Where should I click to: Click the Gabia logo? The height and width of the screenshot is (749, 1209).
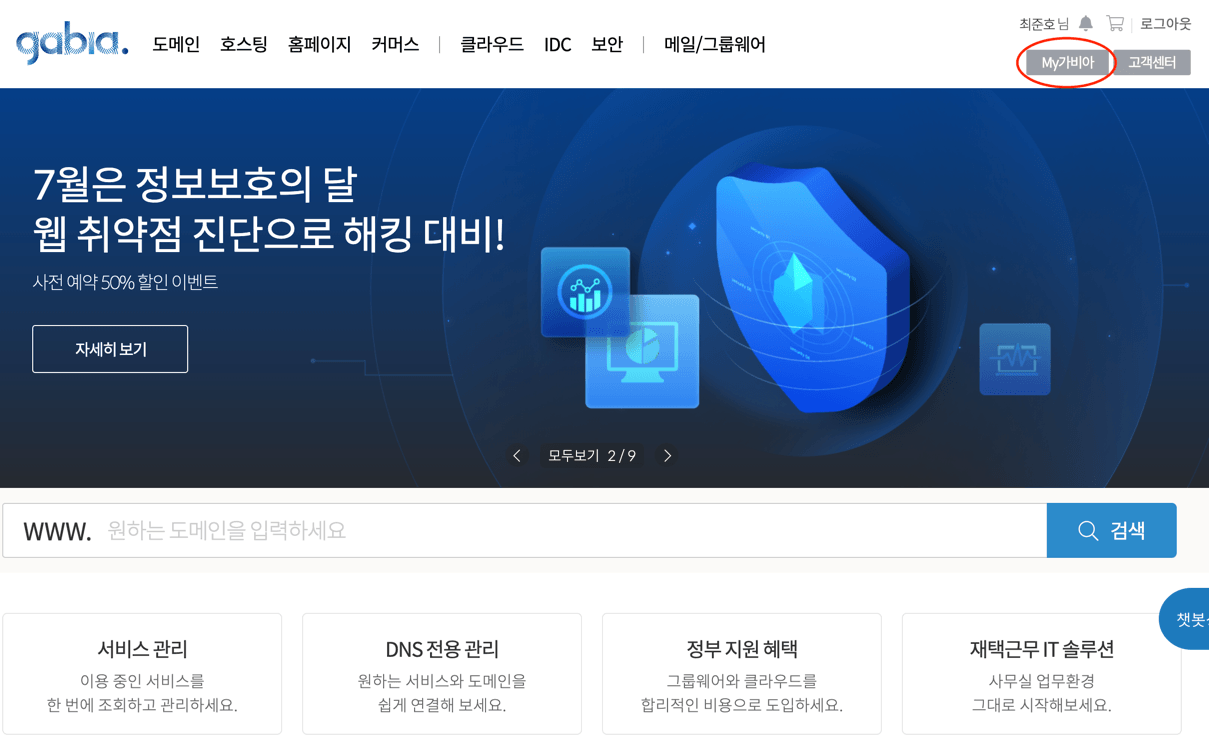coord(72,44)
